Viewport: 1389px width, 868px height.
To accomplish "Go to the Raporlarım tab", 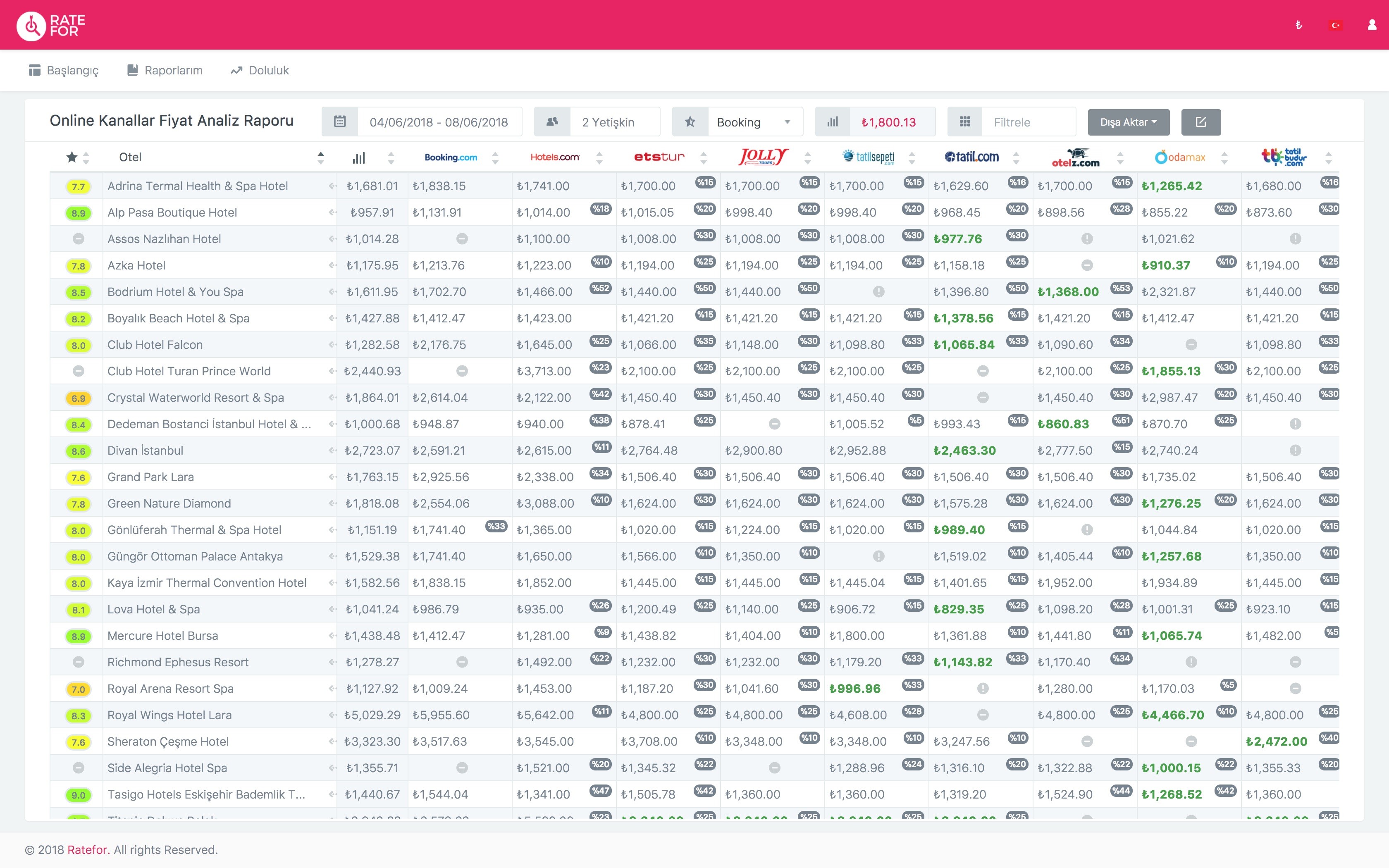I will point(165,70).
